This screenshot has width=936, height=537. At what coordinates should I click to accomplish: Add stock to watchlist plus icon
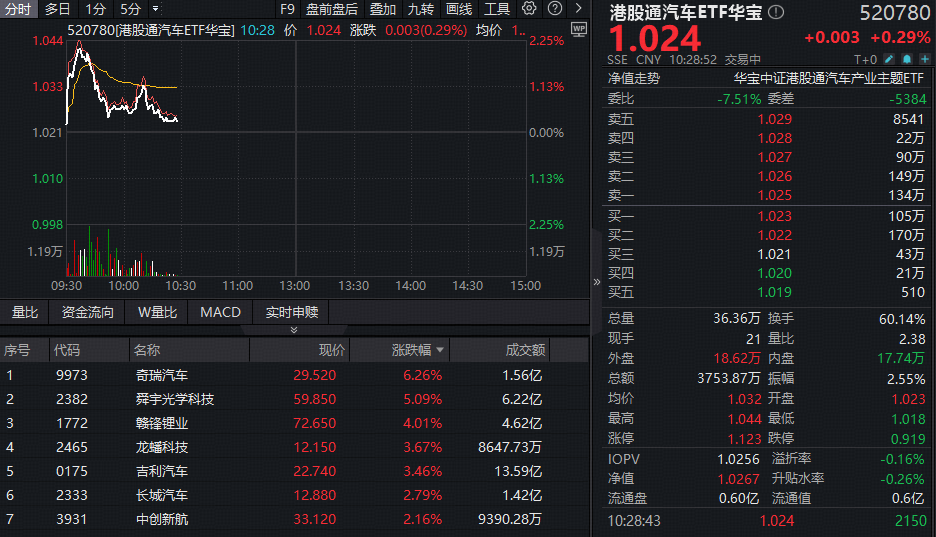(925, 58)
